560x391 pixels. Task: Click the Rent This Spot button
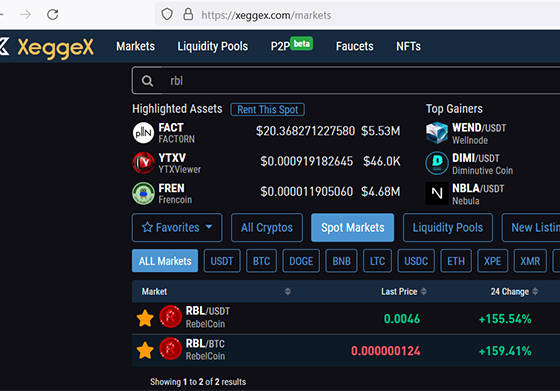pyautogui.click(x=268, y=110)
